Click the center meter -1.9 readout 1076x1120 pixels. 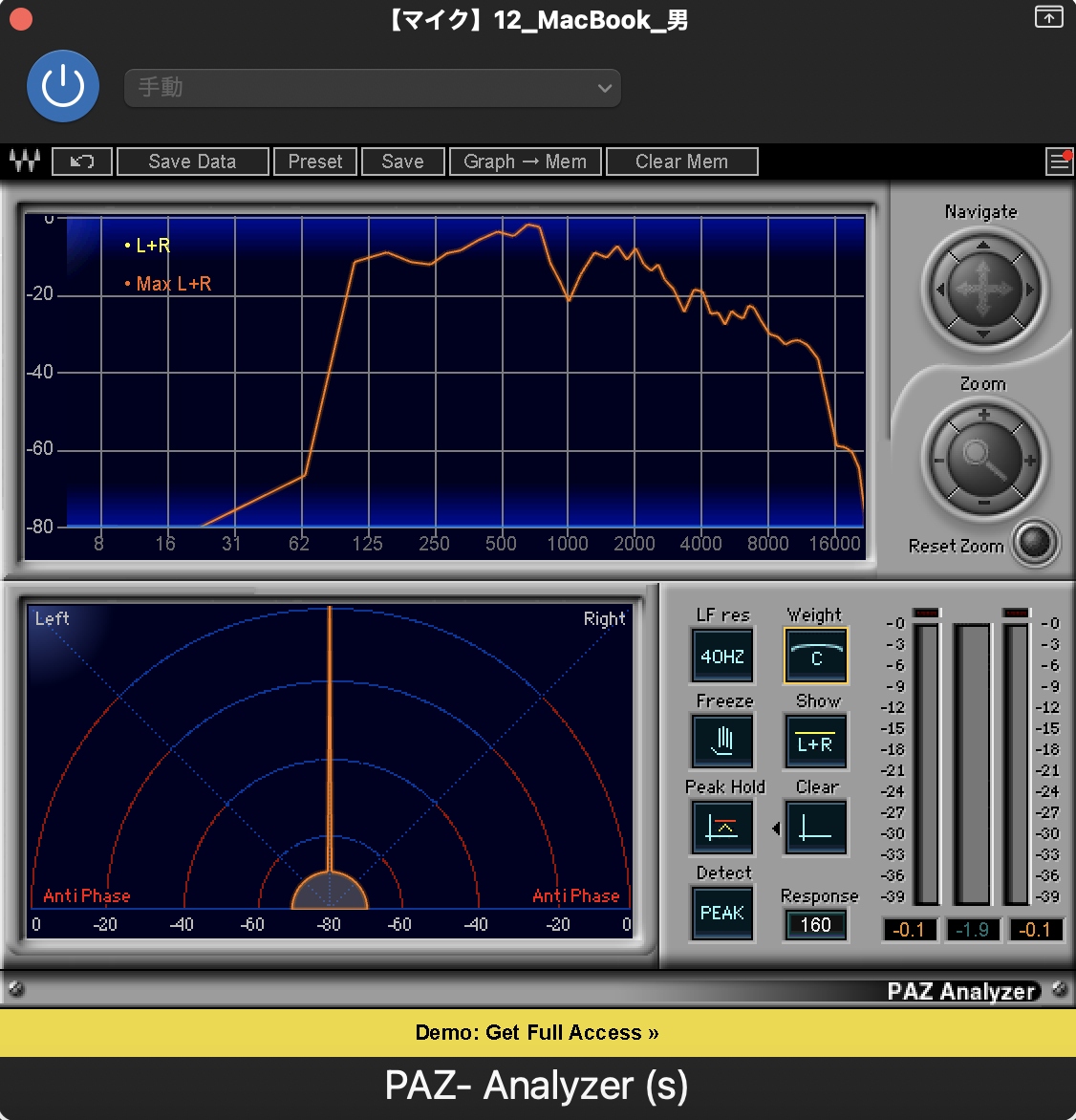coord(973,929)
